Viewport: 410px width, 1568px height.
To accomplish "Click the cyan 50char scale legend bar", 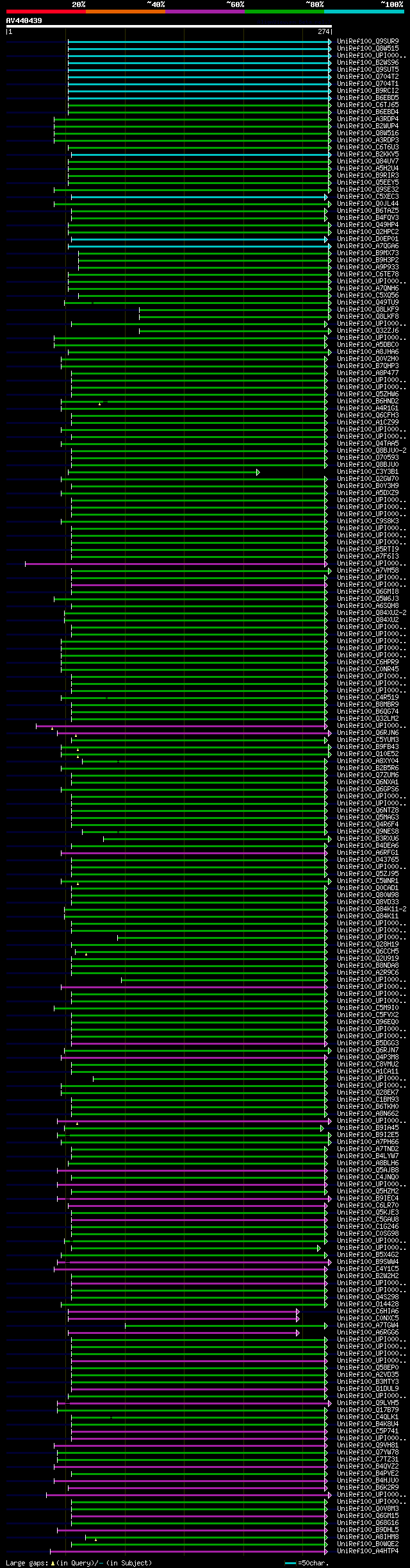I will [291, 1564].
